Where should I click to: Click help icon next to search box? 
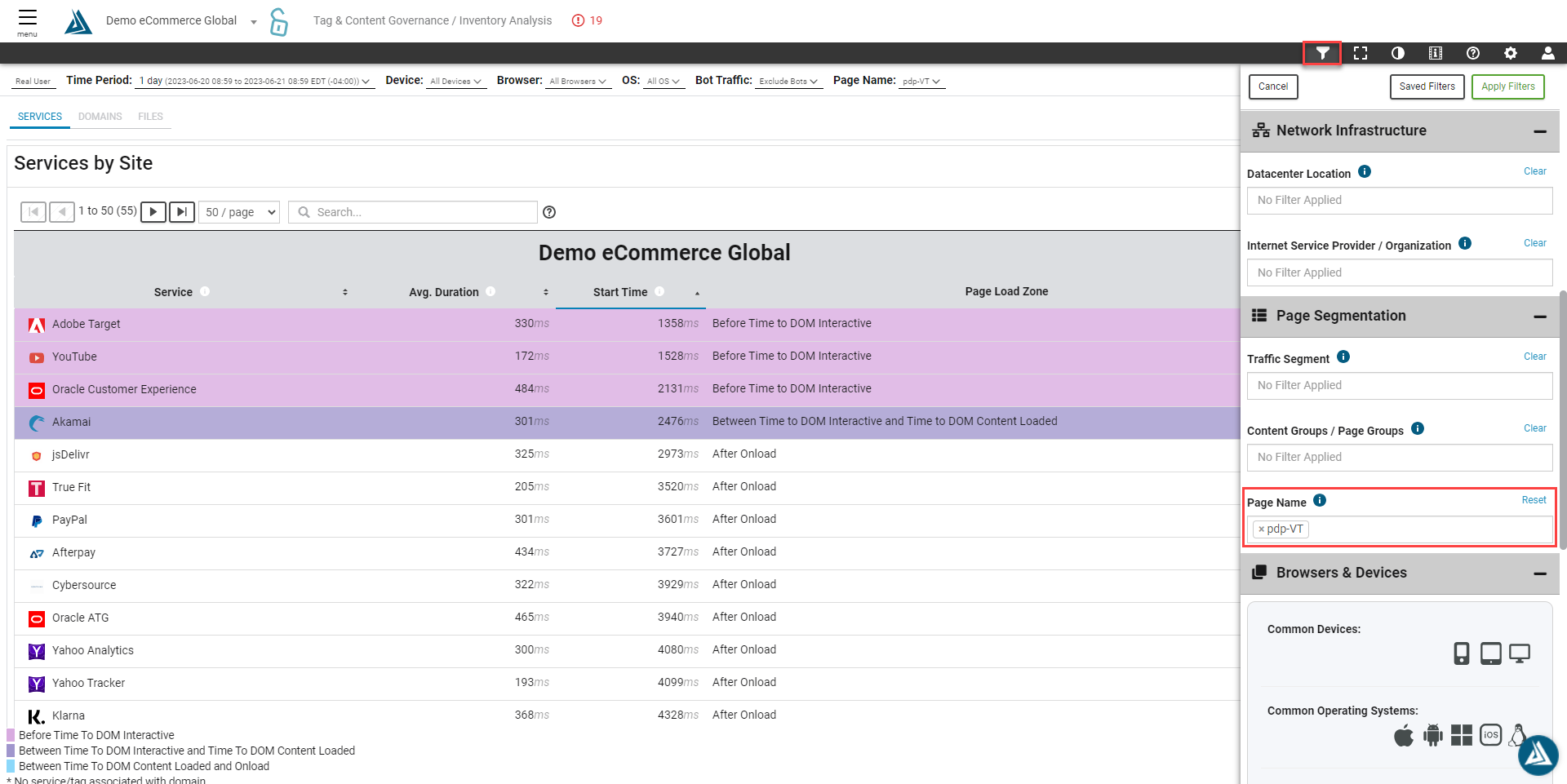(549, 212)
